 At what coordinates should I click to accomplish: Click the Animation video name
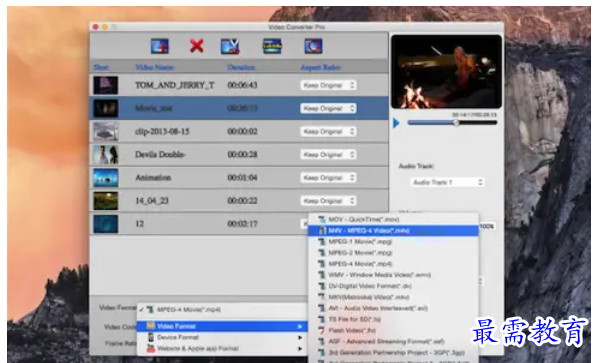(153, 178)
